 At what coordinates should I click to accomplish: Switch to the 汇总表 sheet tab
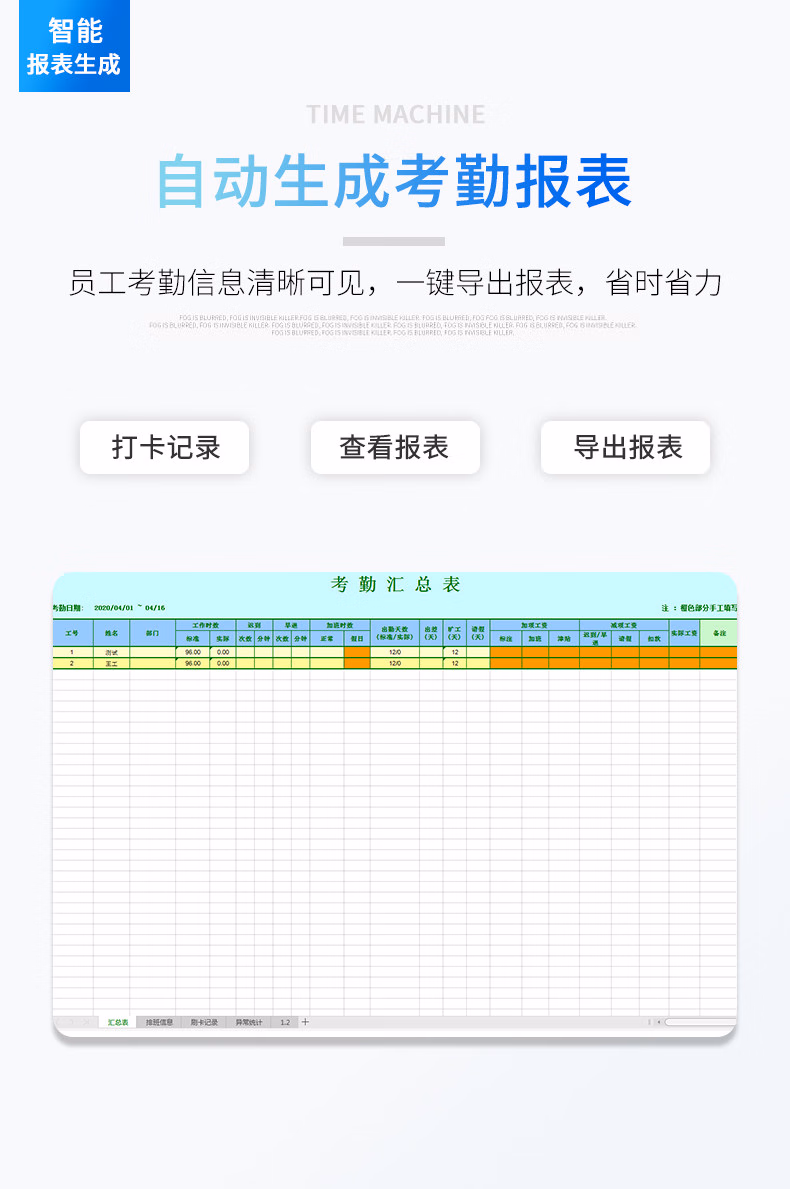pos(118,1022)
